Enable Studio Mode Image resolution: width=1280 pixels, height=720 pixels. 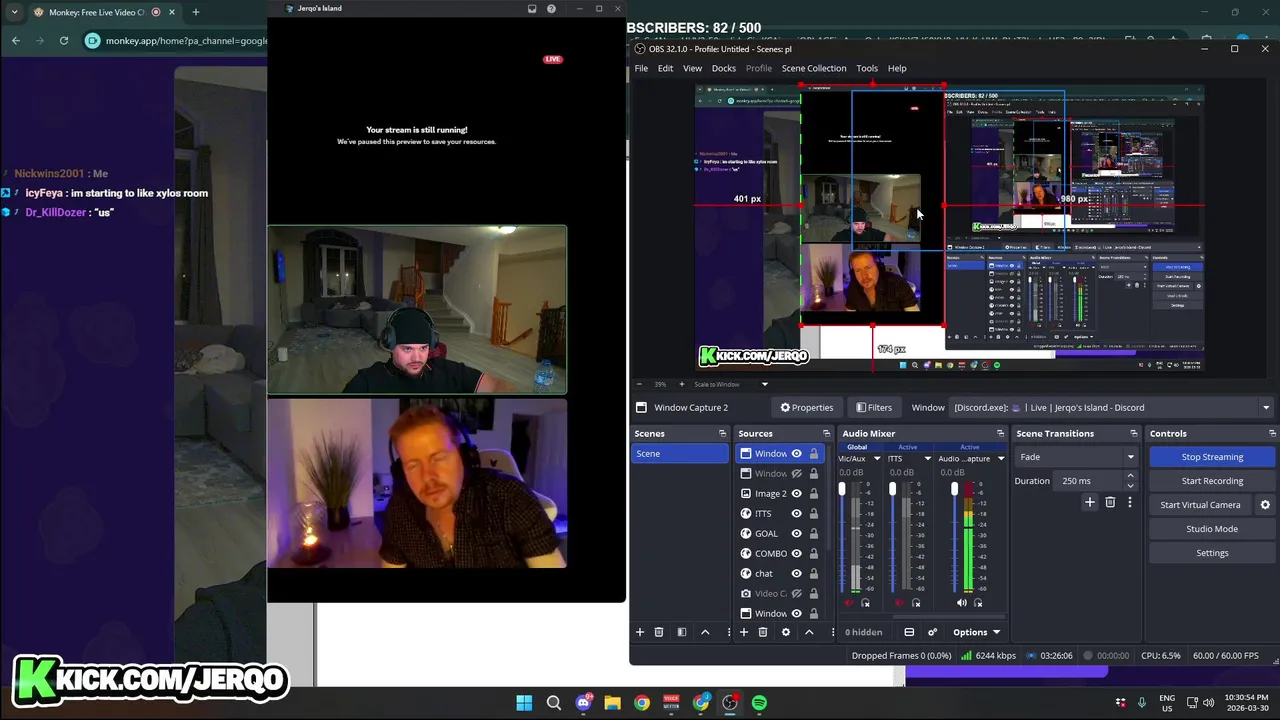click(1212, 529)
